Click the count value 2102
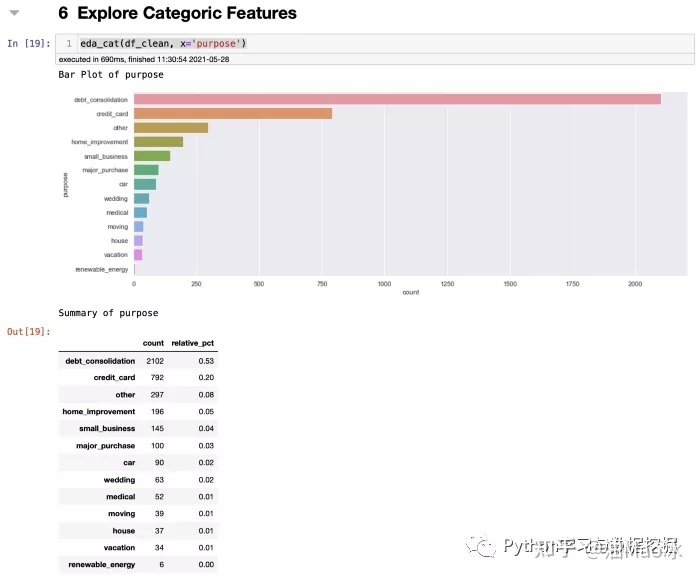 pyautogui.click(x=155, y=361)
